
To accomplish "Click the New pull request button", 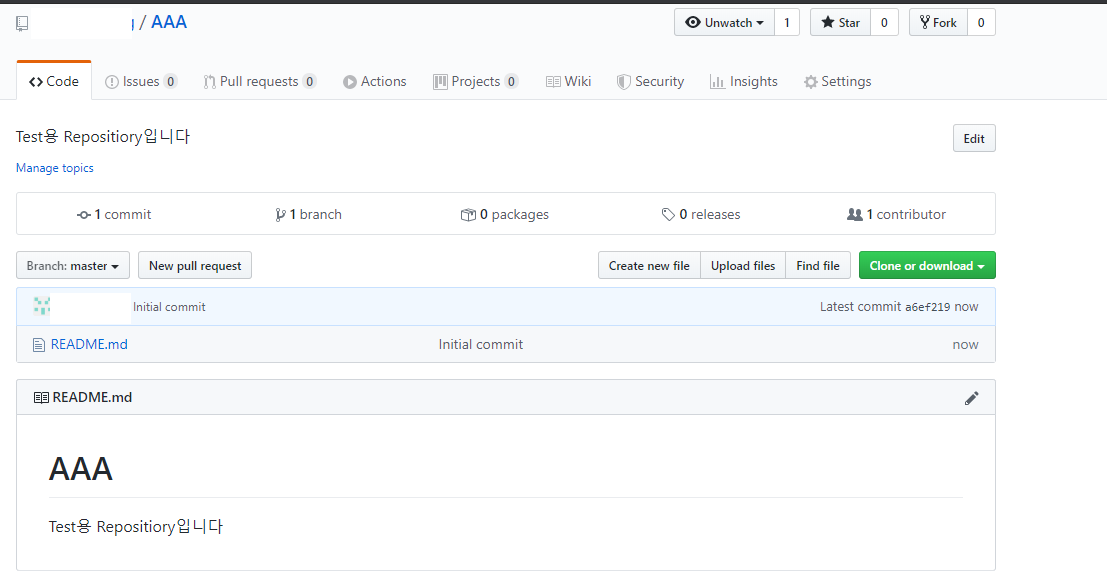I will pyautogui.click(x=195, y=266).
